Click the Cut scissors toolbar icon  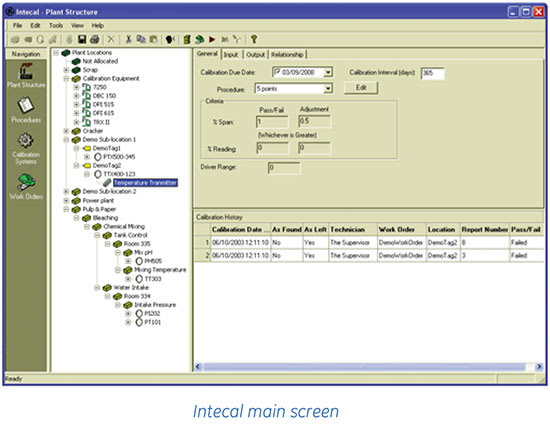(128, 39)
